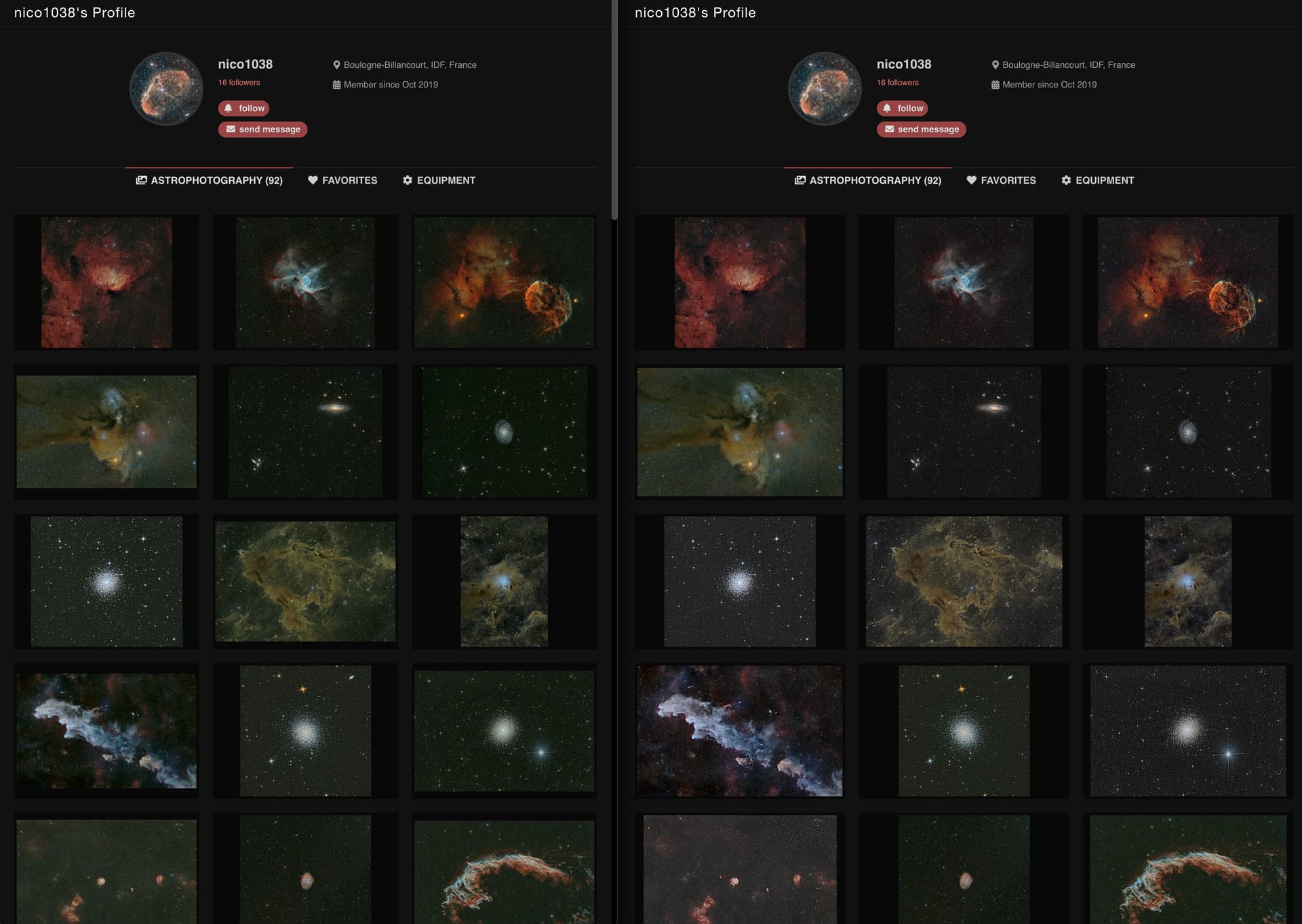Screen dimensions: 1302x924
Task: Click nico1038 username in left profile
Action: point(245,64)
